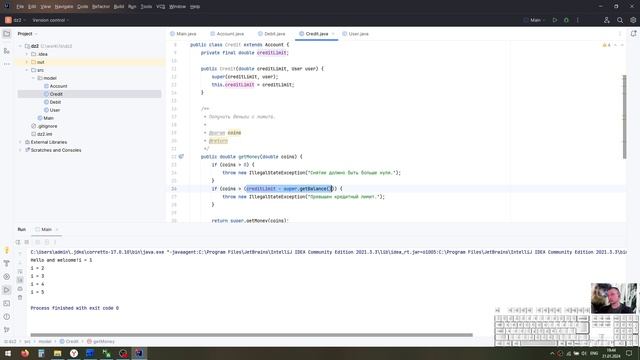Viewport: 640px width, 360px height.
Task: Open Firefox from the taskbar
Action: pos(24,353)
